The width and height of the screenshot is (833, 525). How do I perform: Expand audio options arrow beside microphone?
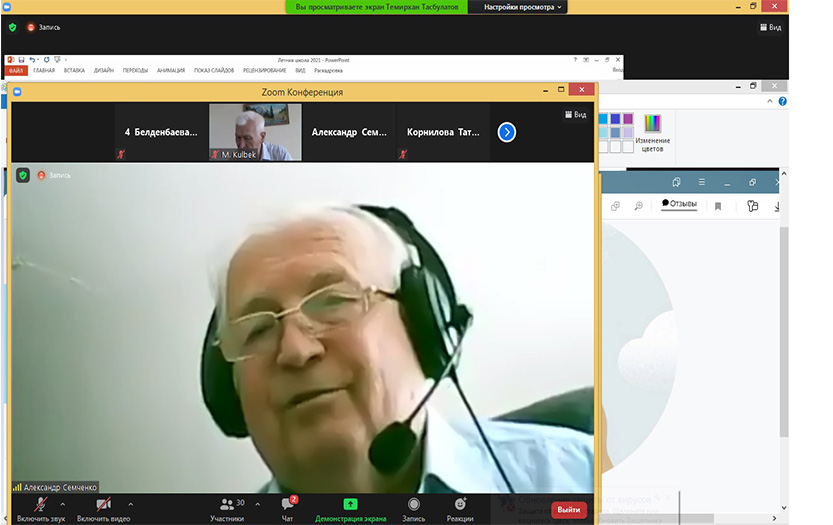[63, 504]
